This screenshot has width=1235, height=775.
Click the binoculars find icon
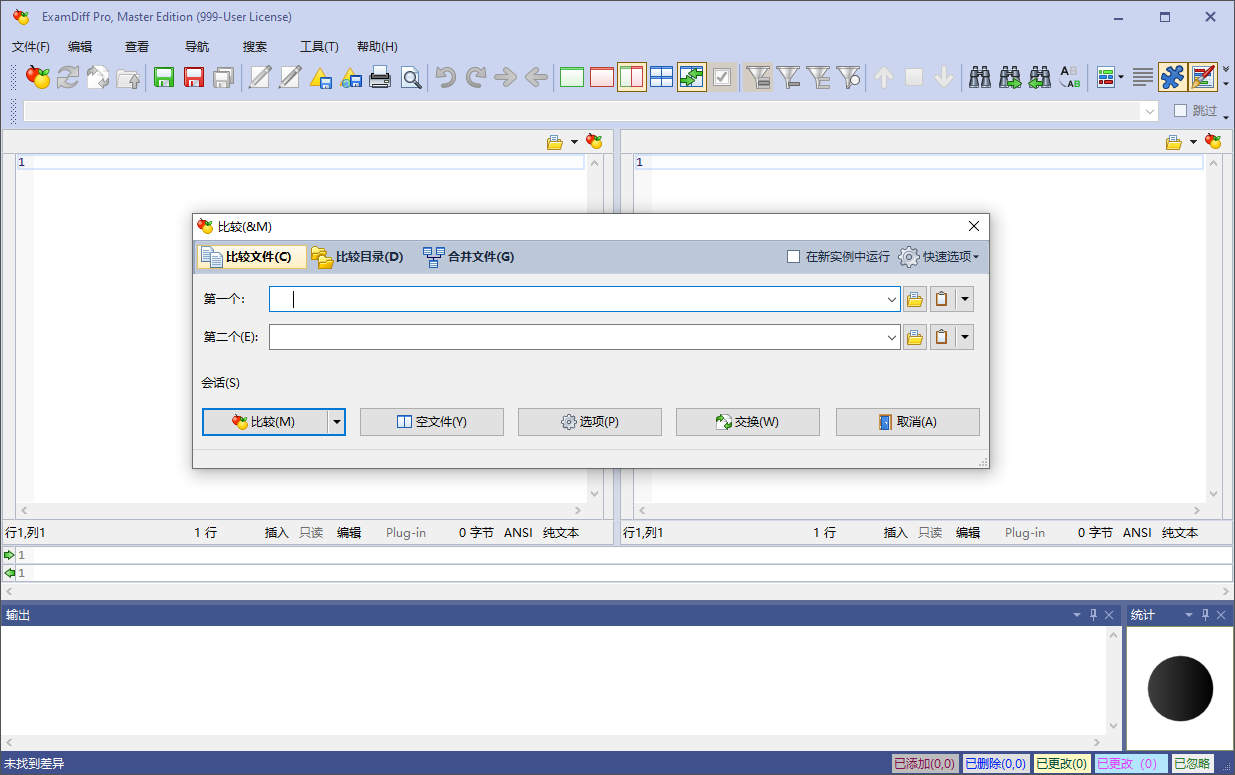(x=980, y=77)
